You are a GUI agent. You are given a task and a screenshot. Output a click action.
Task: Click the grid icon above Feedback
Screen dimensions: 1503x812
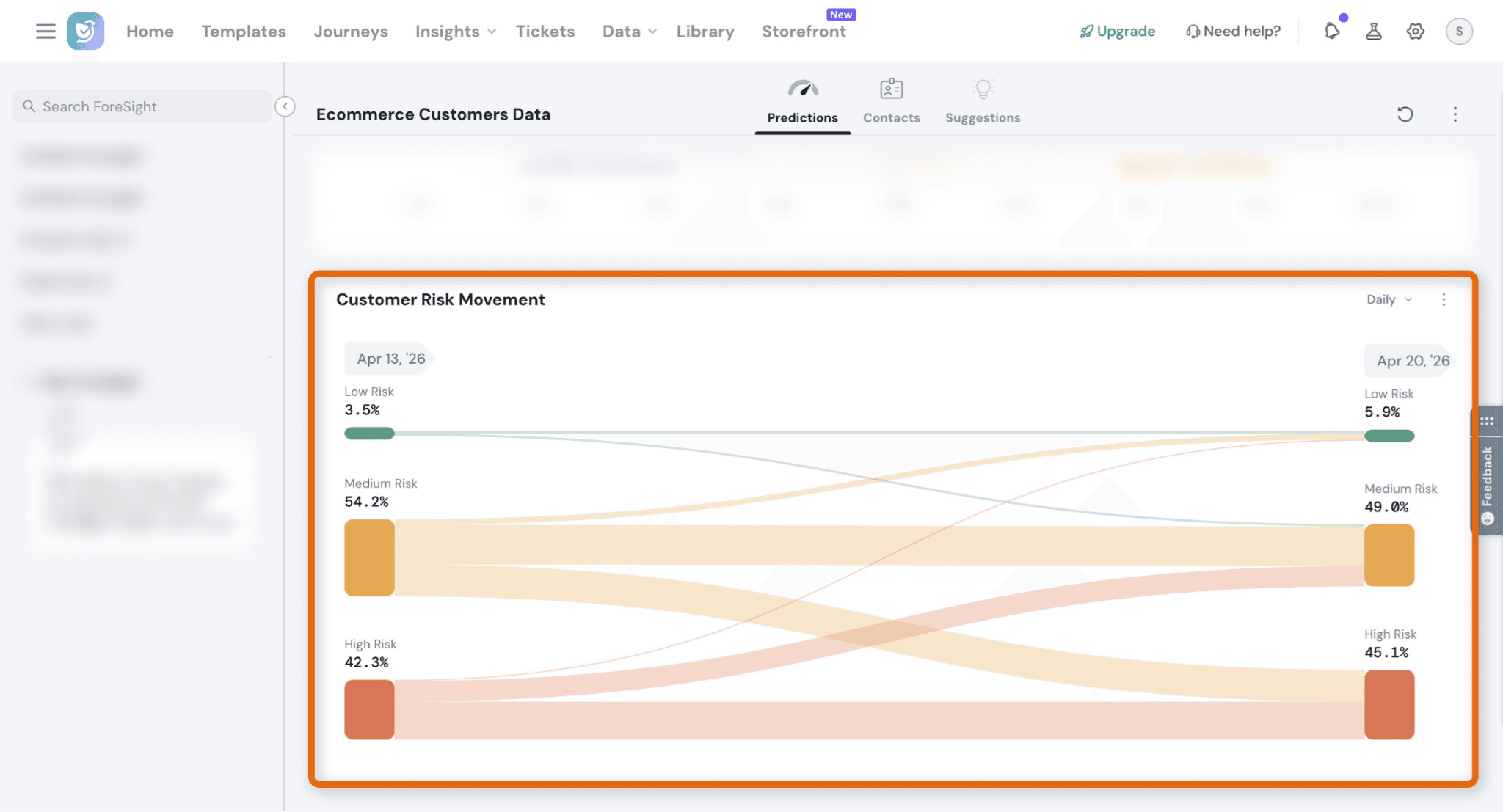coord(1487,421)
